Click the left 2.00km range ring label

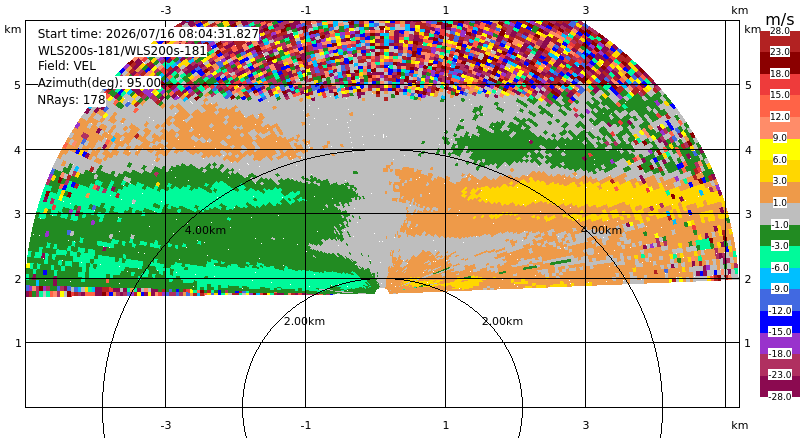coord(304,321)
